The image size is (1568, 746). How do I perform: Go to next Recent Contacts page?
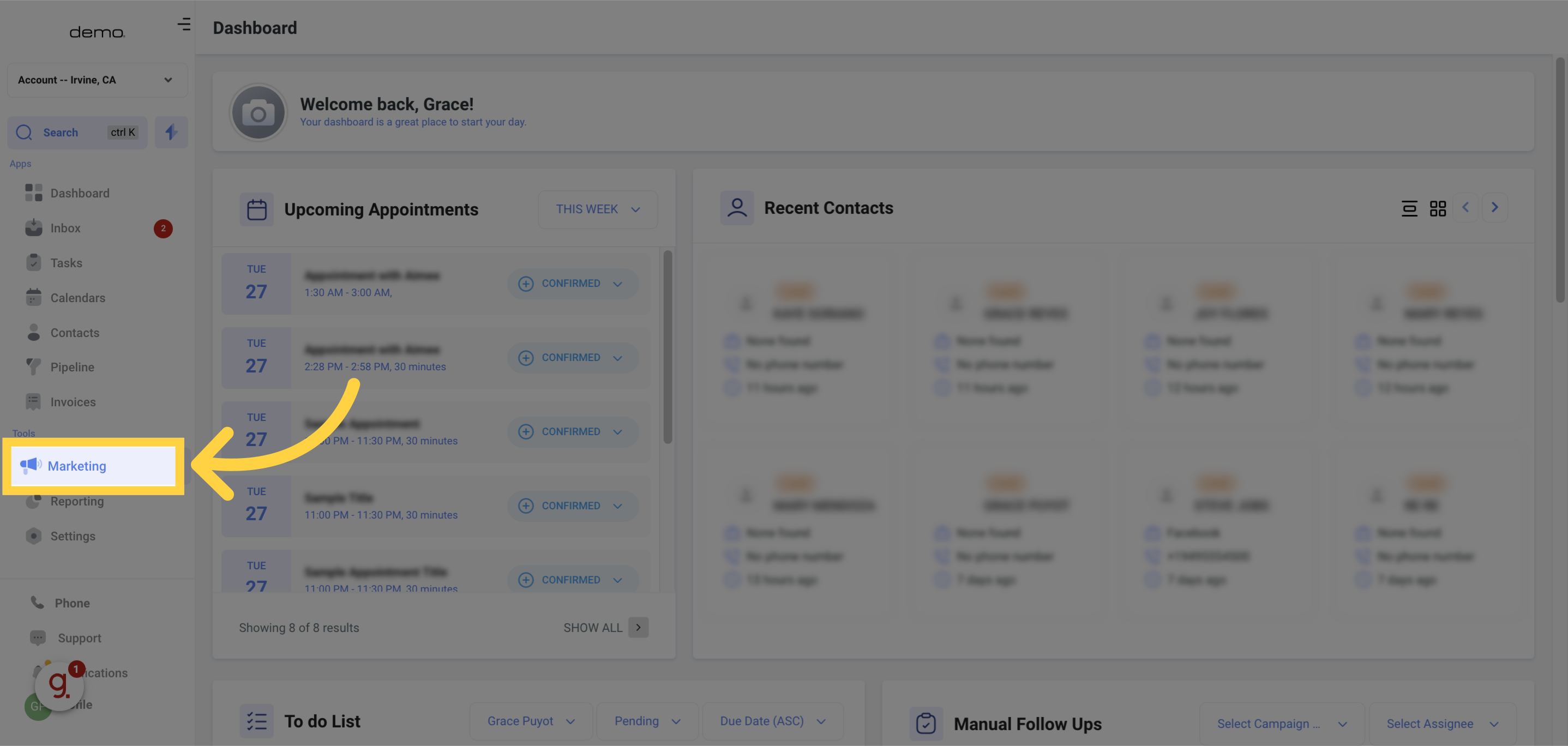click(1494, 207)
